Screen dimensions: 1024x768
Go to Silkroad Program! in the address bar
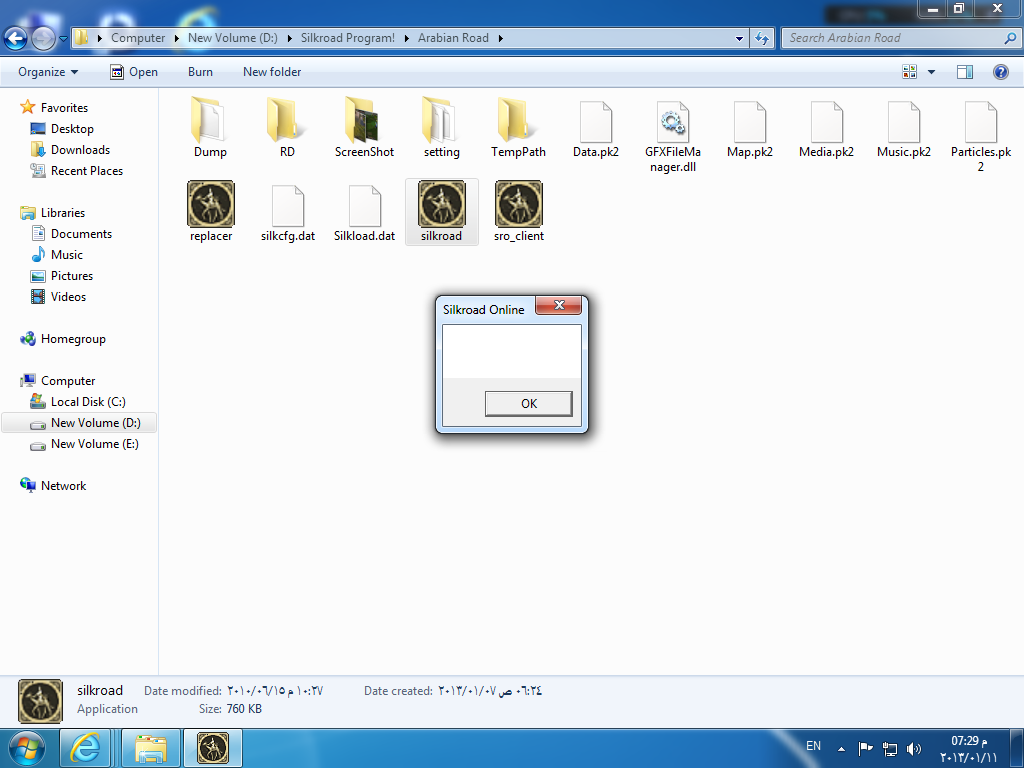[347, 38]
